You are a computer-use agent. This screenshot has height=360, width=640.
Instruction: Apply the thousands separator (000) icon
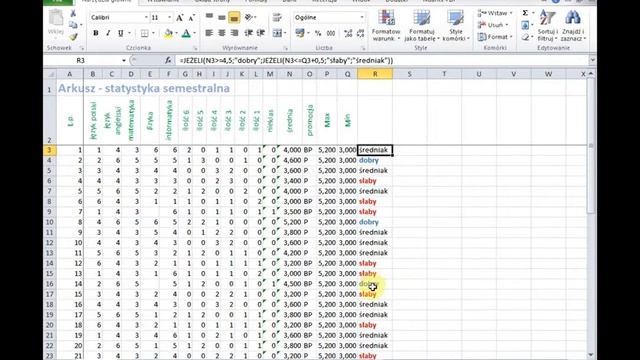coord(331,33)
